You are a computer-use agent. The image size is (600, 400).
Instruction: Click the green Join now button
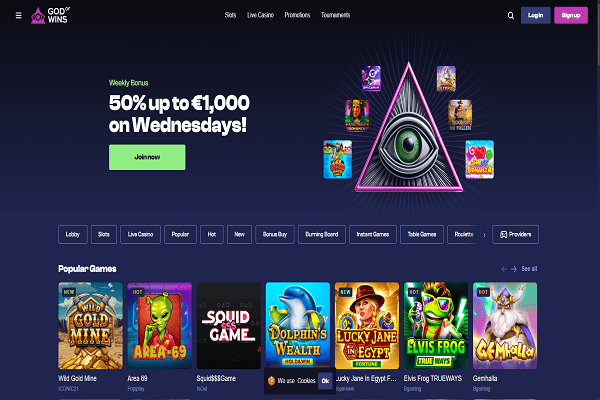(x=147, y=157)
